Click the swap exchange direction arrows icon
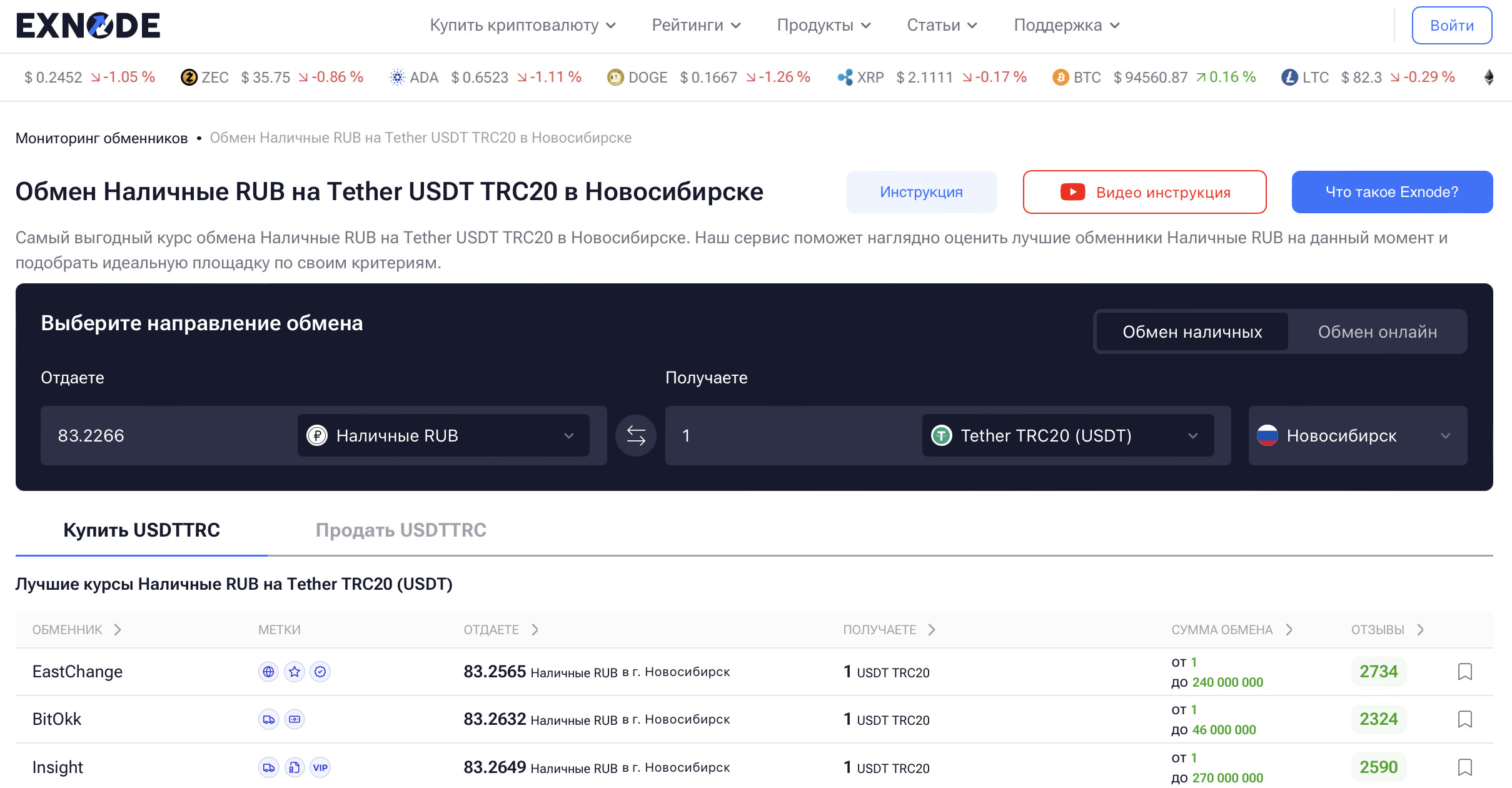 pyautogui.click(x=635, y=435)
